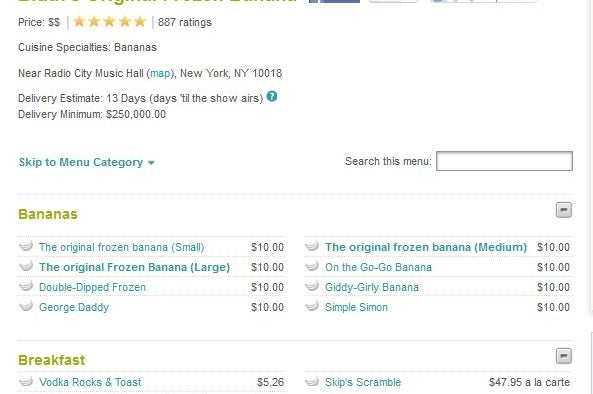Open the Giddy-Girly Banana menu item
593x394 pixels.
click(x=372, y=287)
